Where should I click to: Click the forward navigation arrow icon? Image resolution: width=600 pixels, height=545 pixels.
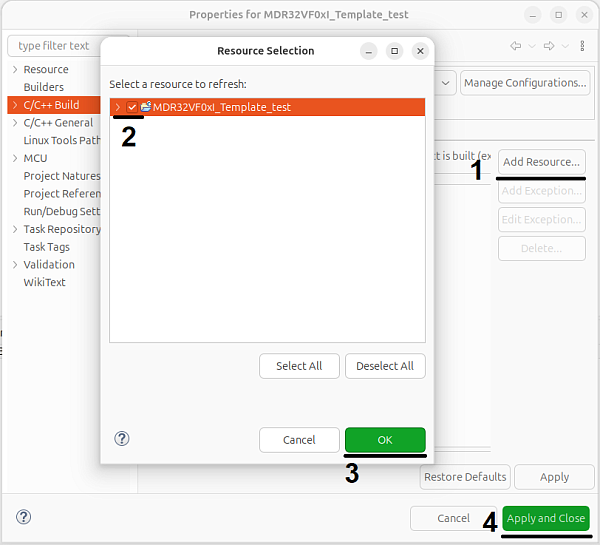click(549, 46)
